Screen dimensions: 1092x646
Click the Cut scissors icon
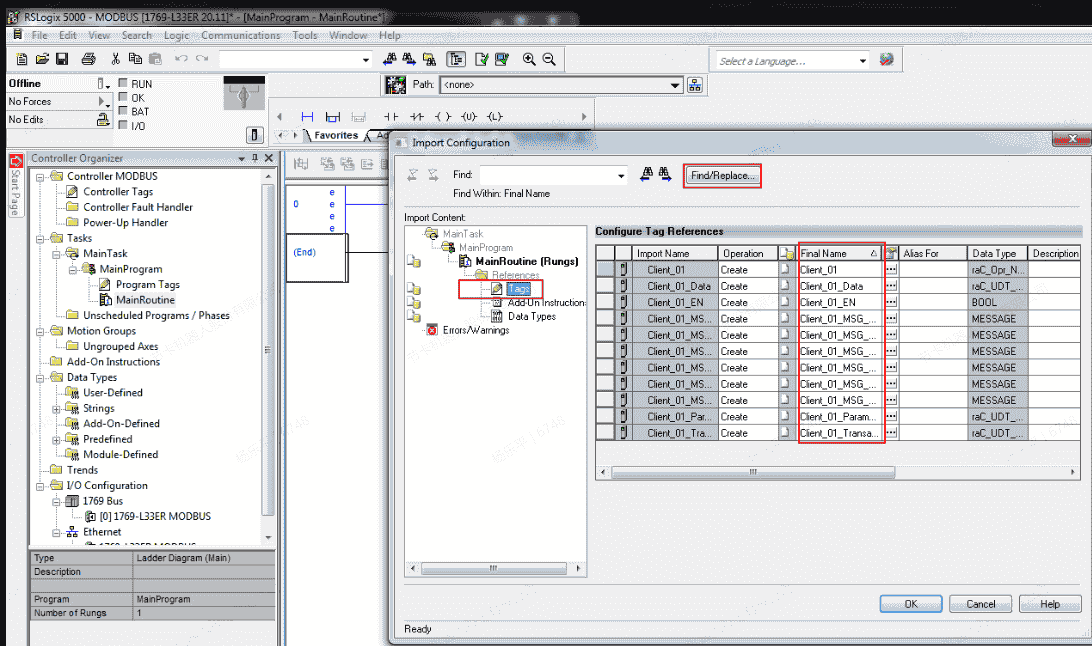click(116, 60)
